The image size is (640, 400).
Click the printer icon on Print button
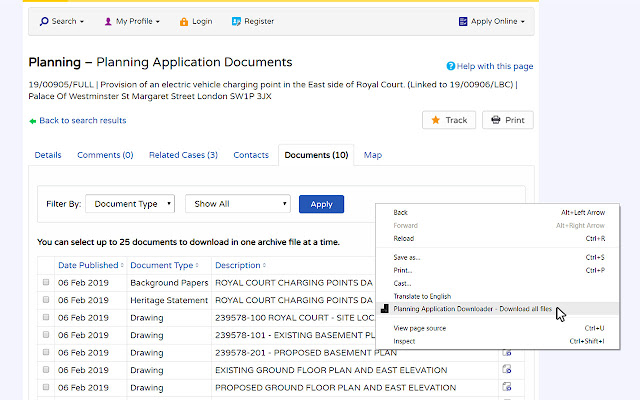(495, 120)
